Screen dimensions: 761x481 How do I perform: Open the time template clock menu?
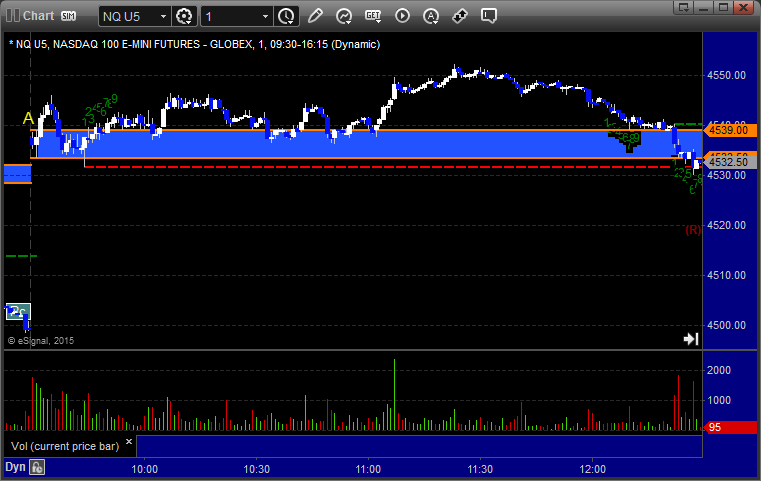pos(286,17)
